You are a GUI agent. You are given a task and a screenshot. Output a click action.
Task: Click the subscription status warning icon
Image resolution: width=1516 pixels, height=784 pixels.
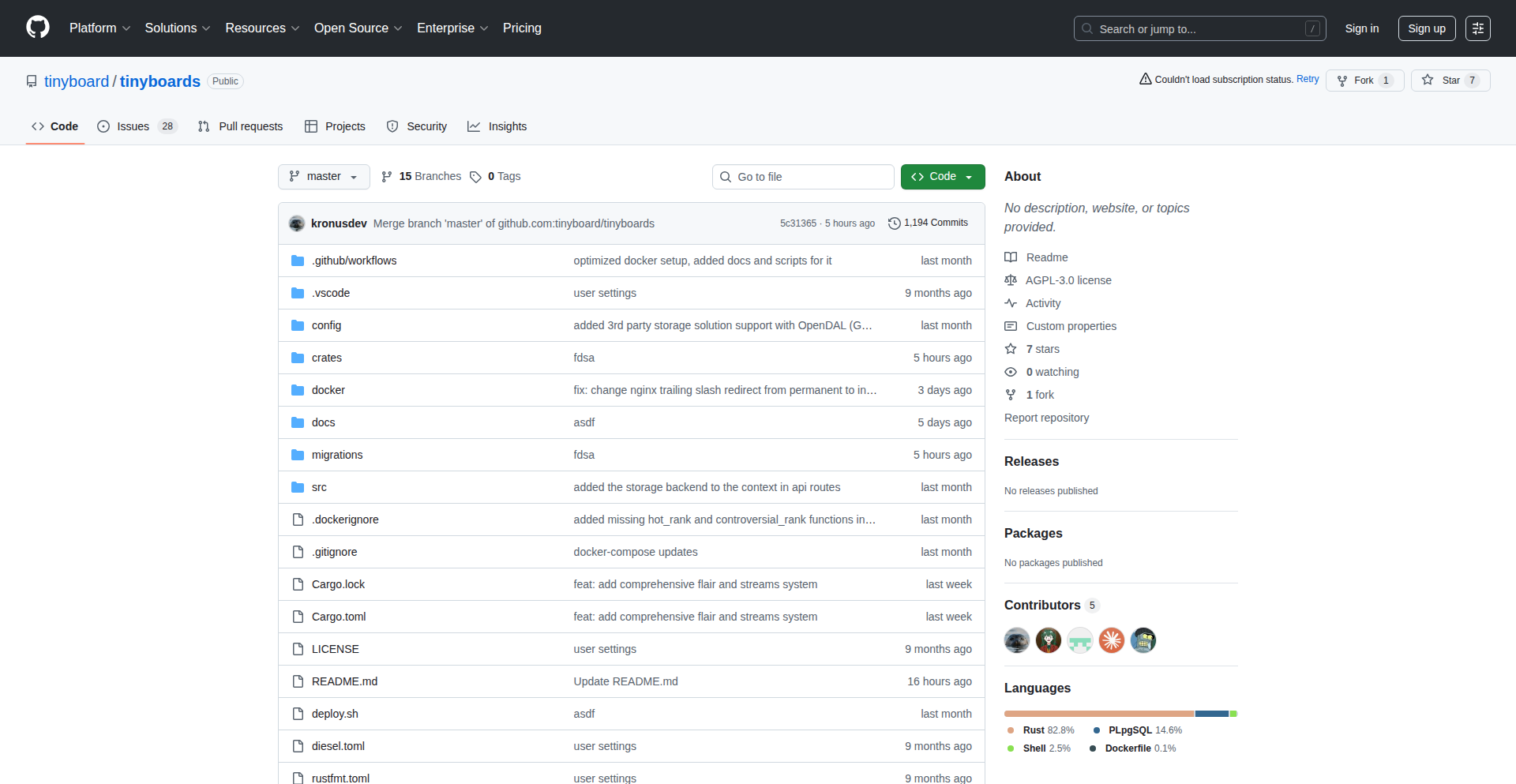pos(1146,79)
